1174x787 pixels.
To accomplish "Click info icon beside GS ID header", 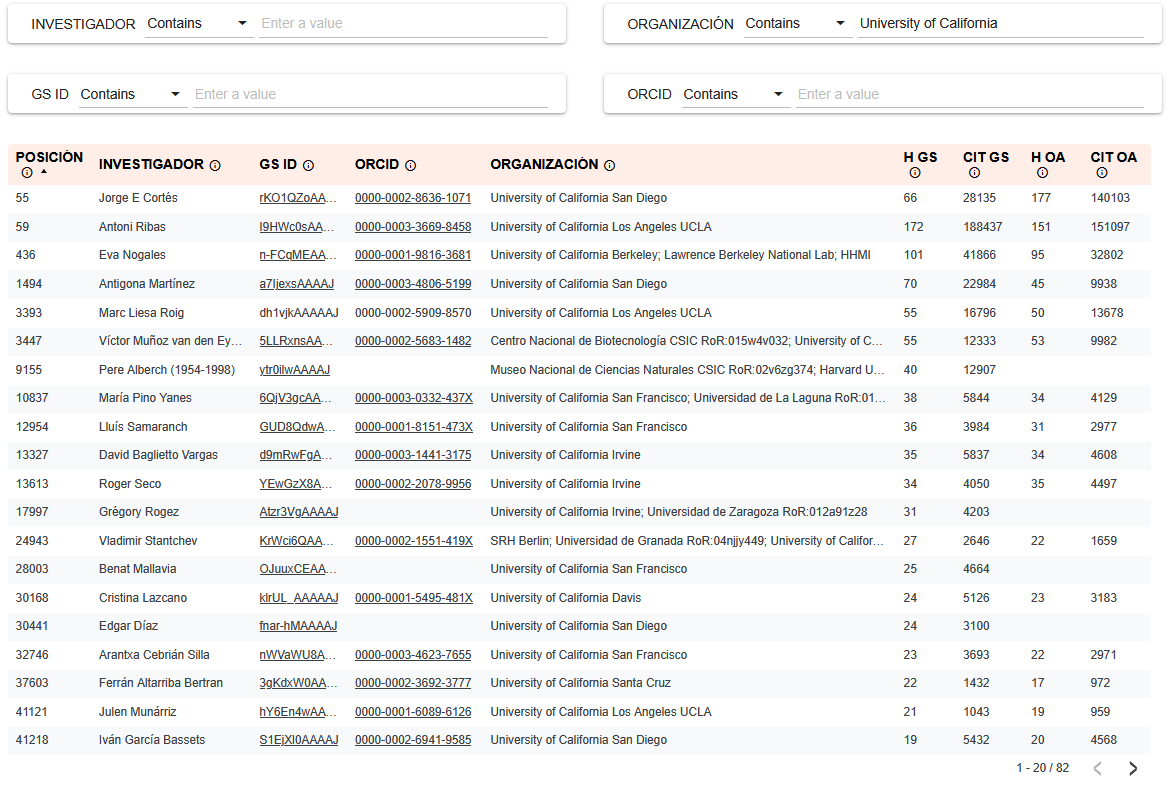I will click(x=308, y=165).
